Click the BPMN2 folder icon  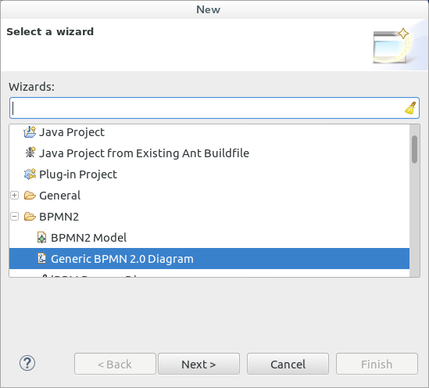(x=30, y=217)
